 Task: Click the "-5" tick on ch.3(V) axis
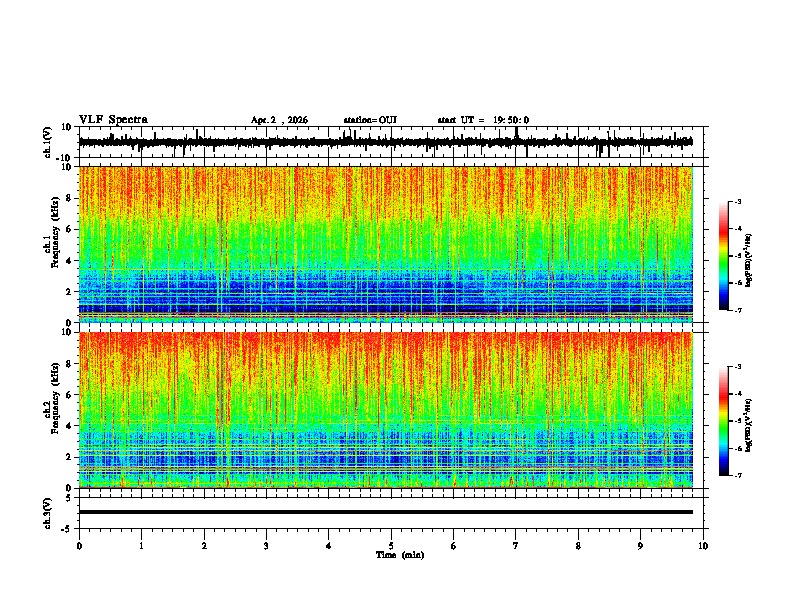click(67, 529)
